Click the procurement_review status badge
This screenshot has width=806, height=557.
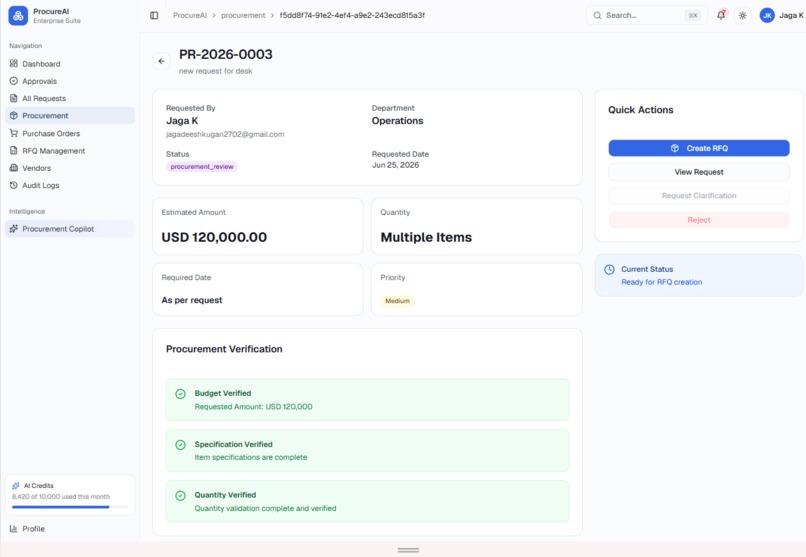pos(202,166)
